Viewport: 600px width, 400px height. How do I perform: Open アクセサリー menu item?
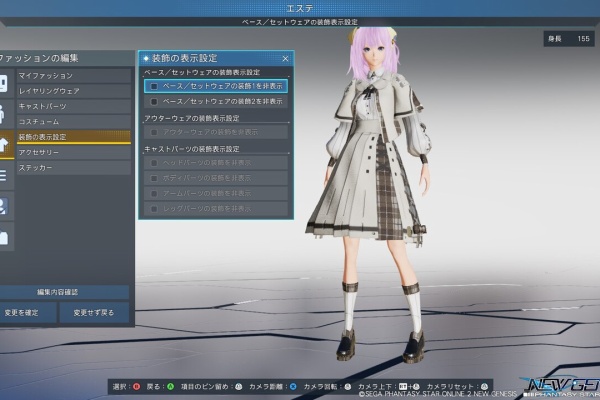click(x=74, y=152)
